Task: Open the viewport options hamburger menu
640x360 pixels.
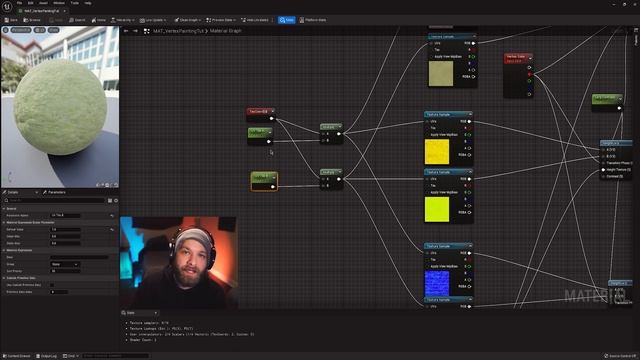Action: (5, 30)
